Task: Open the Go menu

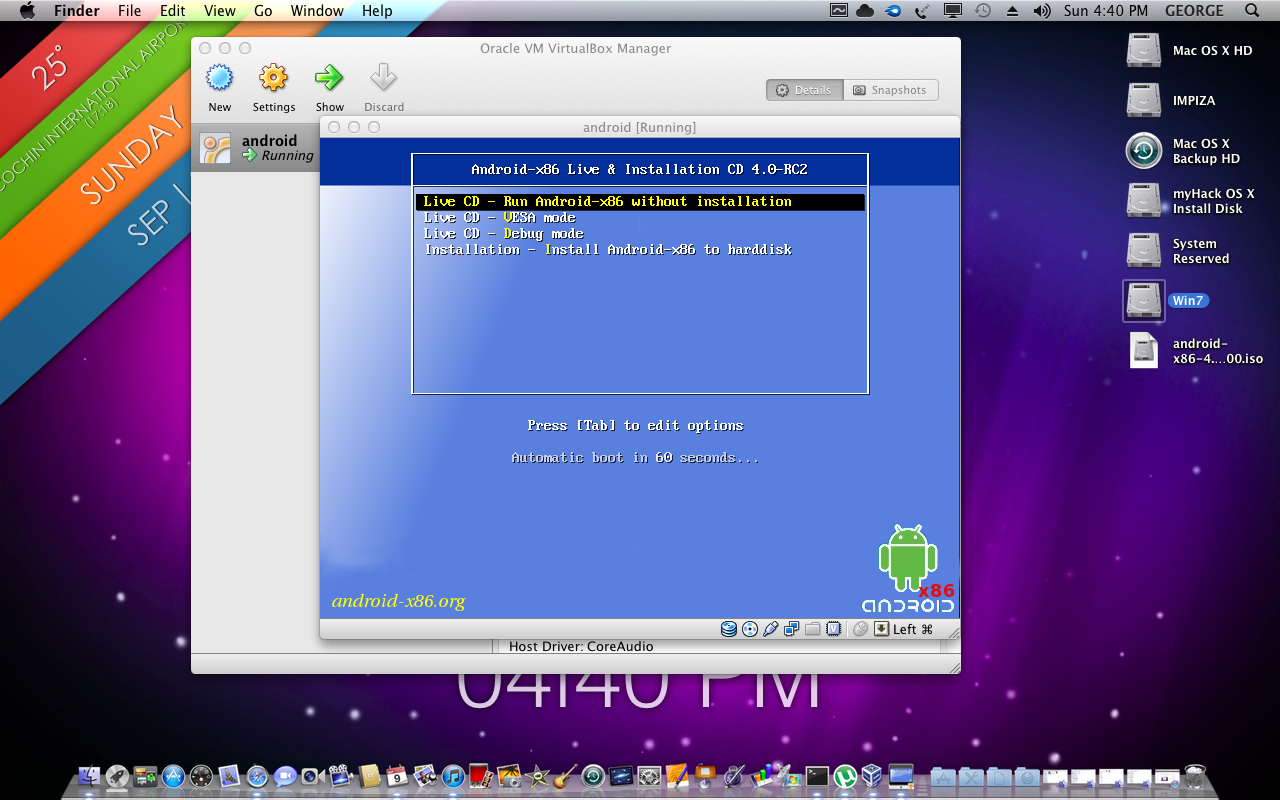Action: 263,11
